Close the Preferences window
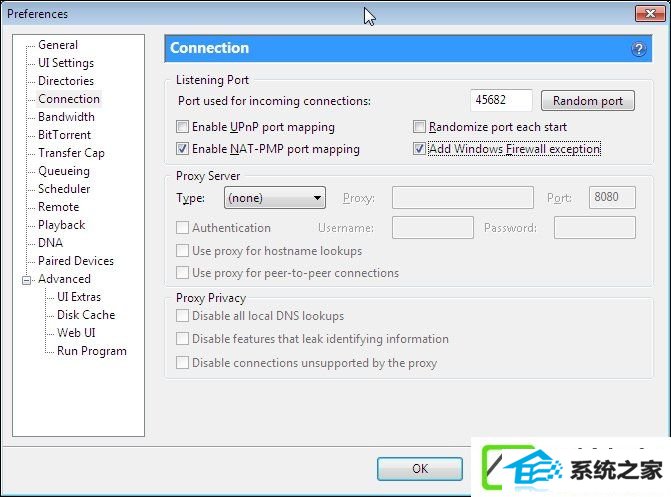The width and height of the screenshot is (671, 497). coord(650,13)
